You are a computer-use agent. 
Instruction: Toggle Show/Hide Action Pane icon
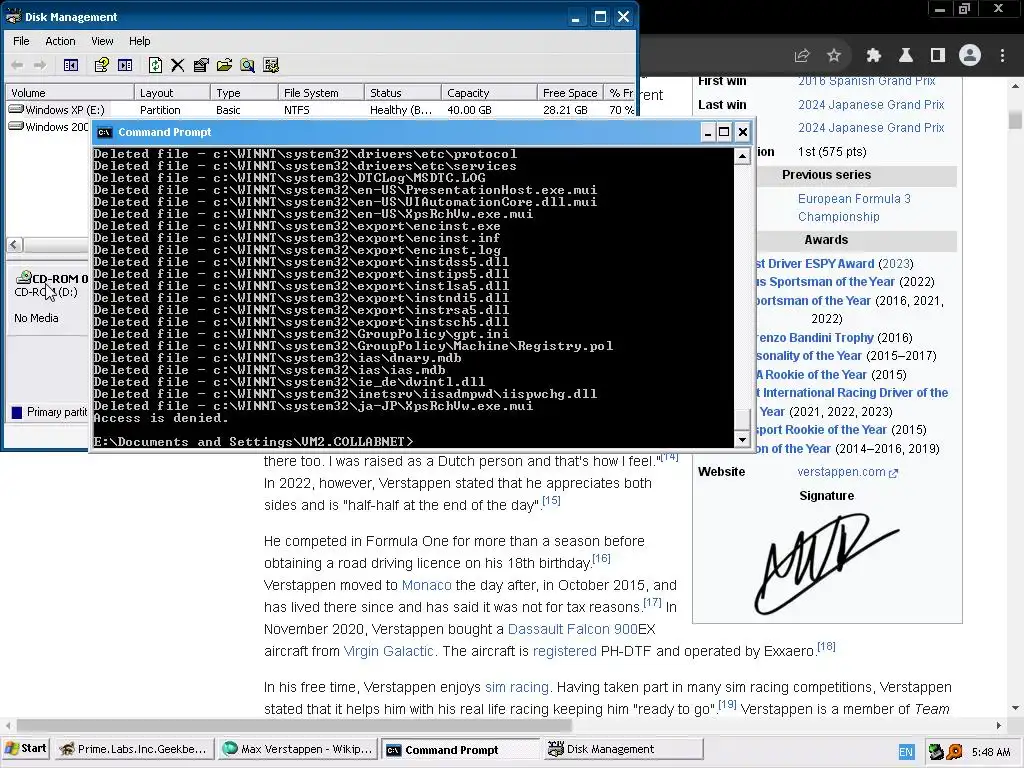pyautogui.click(x=125, y=65)
